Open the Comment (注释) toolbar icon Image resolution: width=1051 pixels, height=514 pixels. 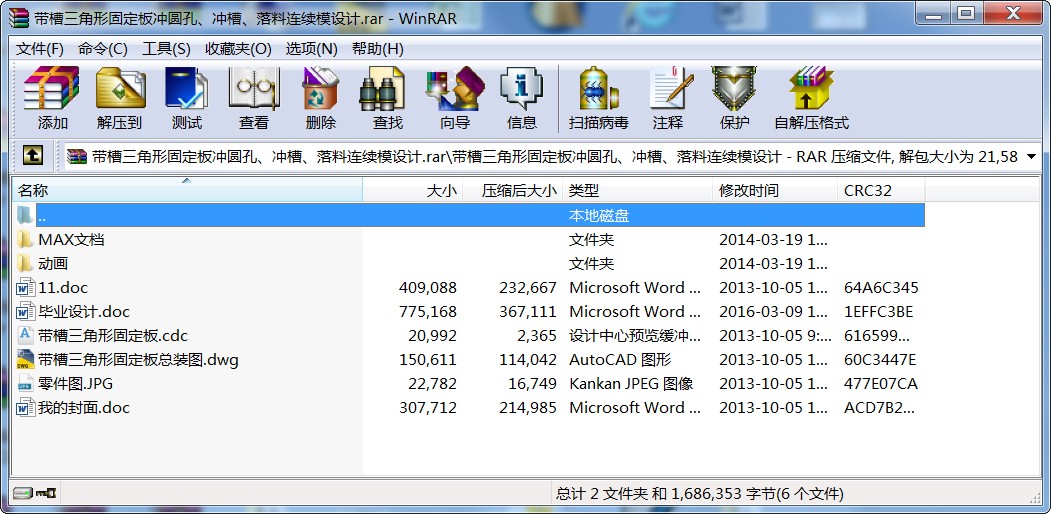coord(668,98)
